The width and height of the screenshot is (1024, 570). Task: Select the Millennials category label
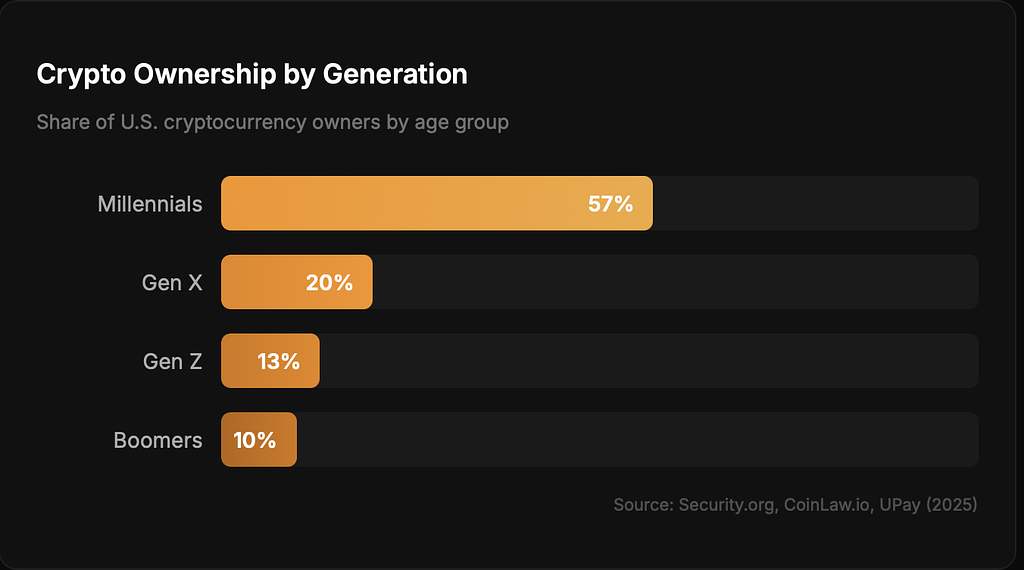150,204
